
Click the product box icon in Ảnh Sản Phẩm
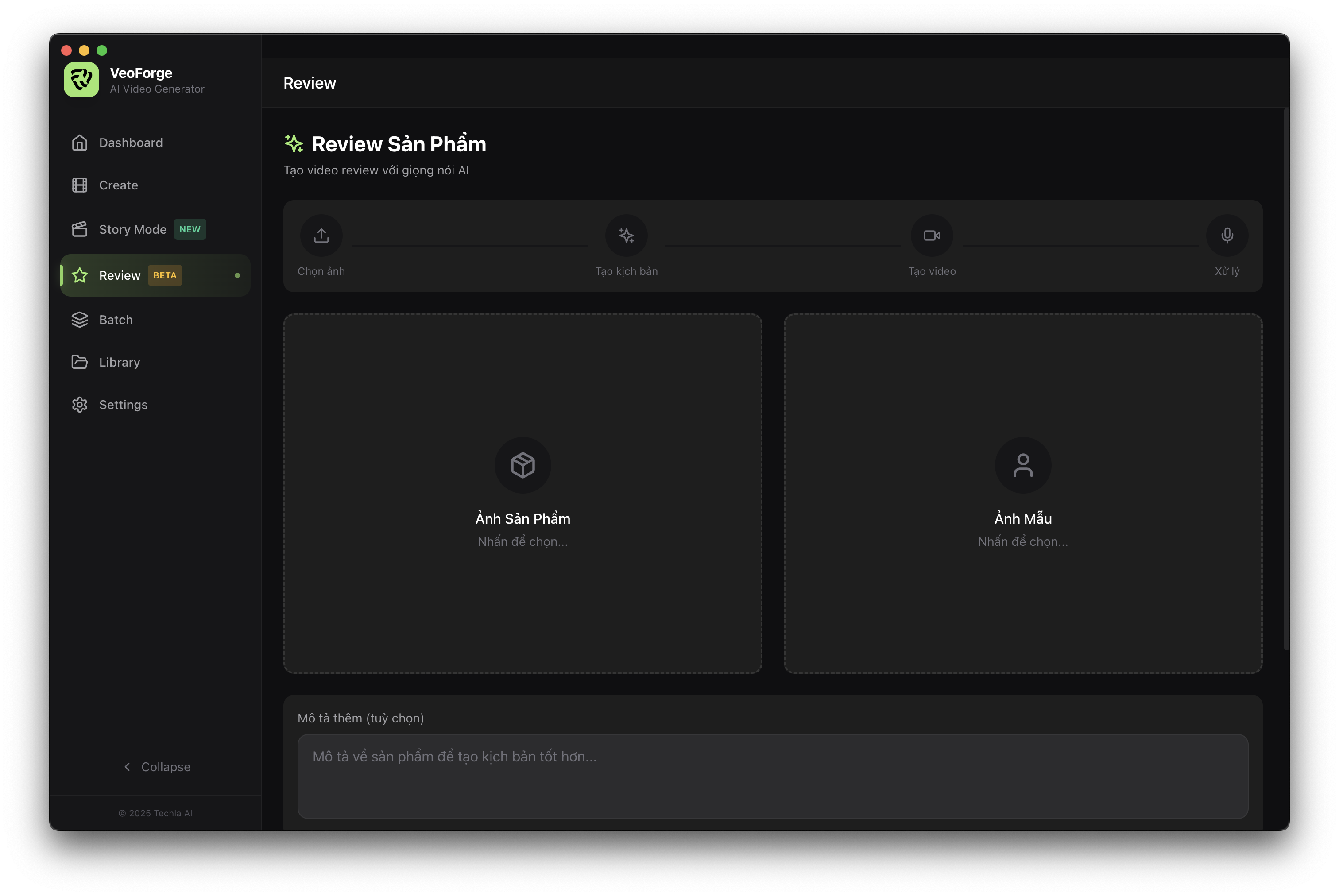pos(522,464)
